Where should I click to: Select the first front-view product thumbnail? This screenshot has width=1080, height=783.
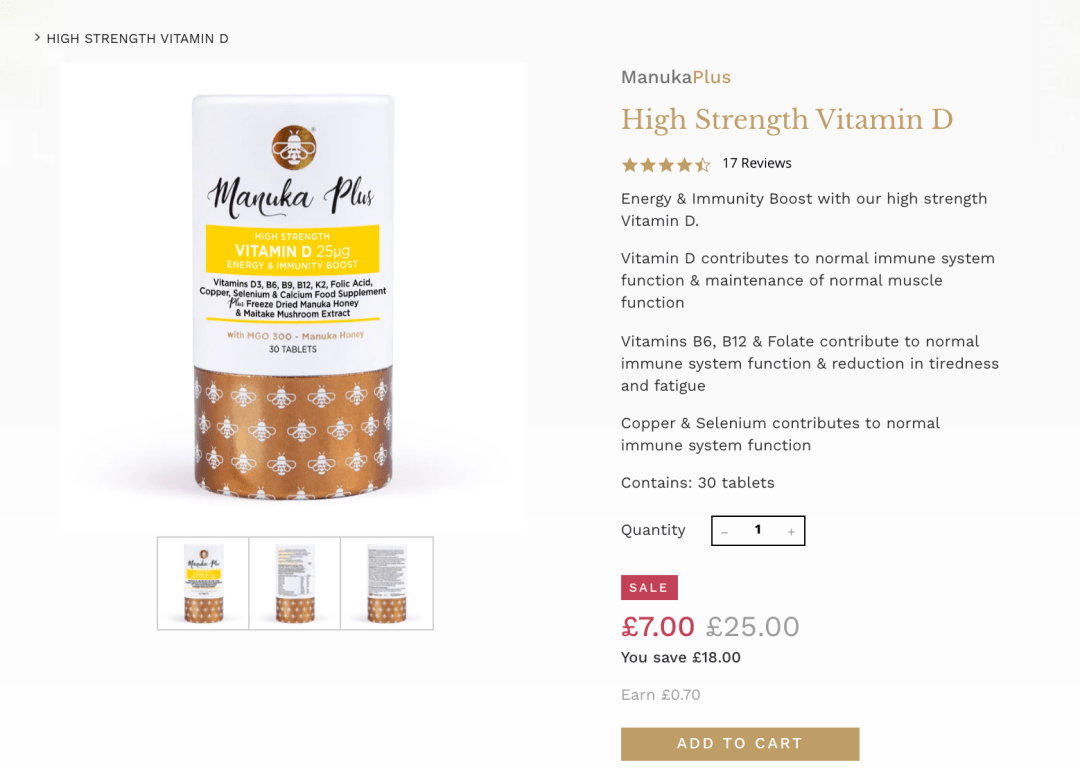[203, 584]
